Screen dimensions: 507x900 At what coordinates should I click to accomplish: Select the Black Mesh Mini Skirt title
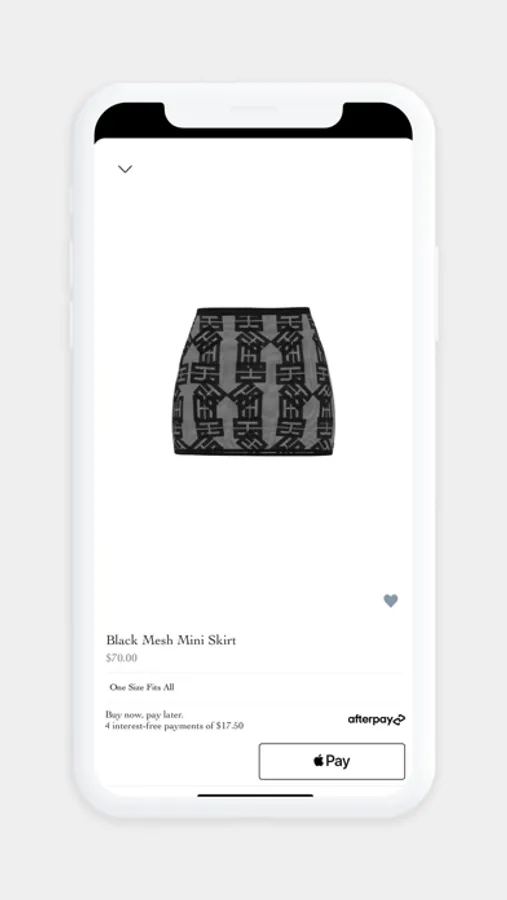pos(171,640)
